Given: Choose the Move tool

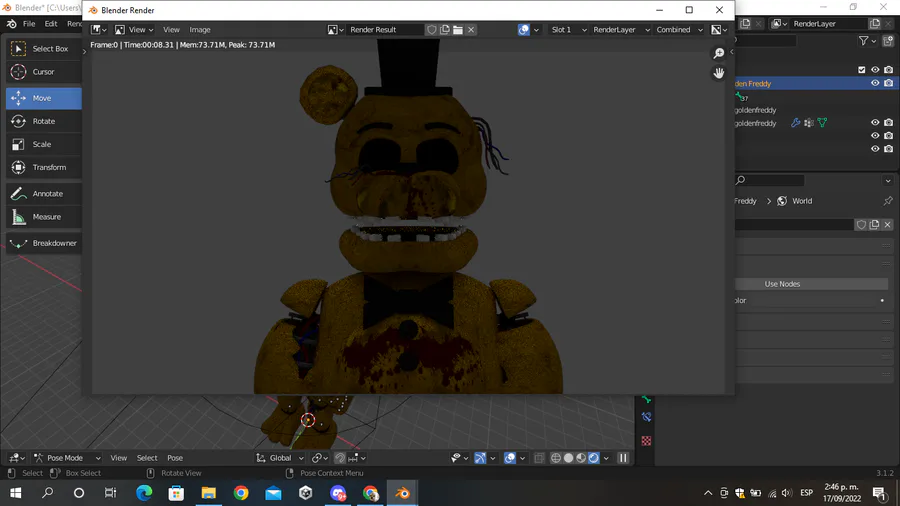Looking at the screenshot, I should [x=44, y=98].
